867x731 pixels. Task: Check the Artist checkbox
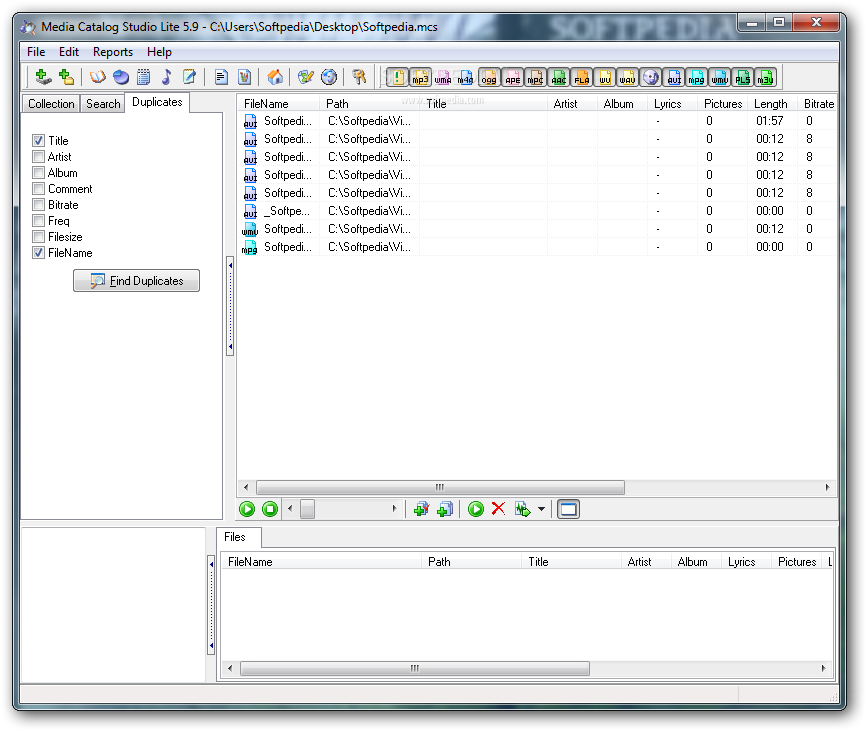coord(38,156)
